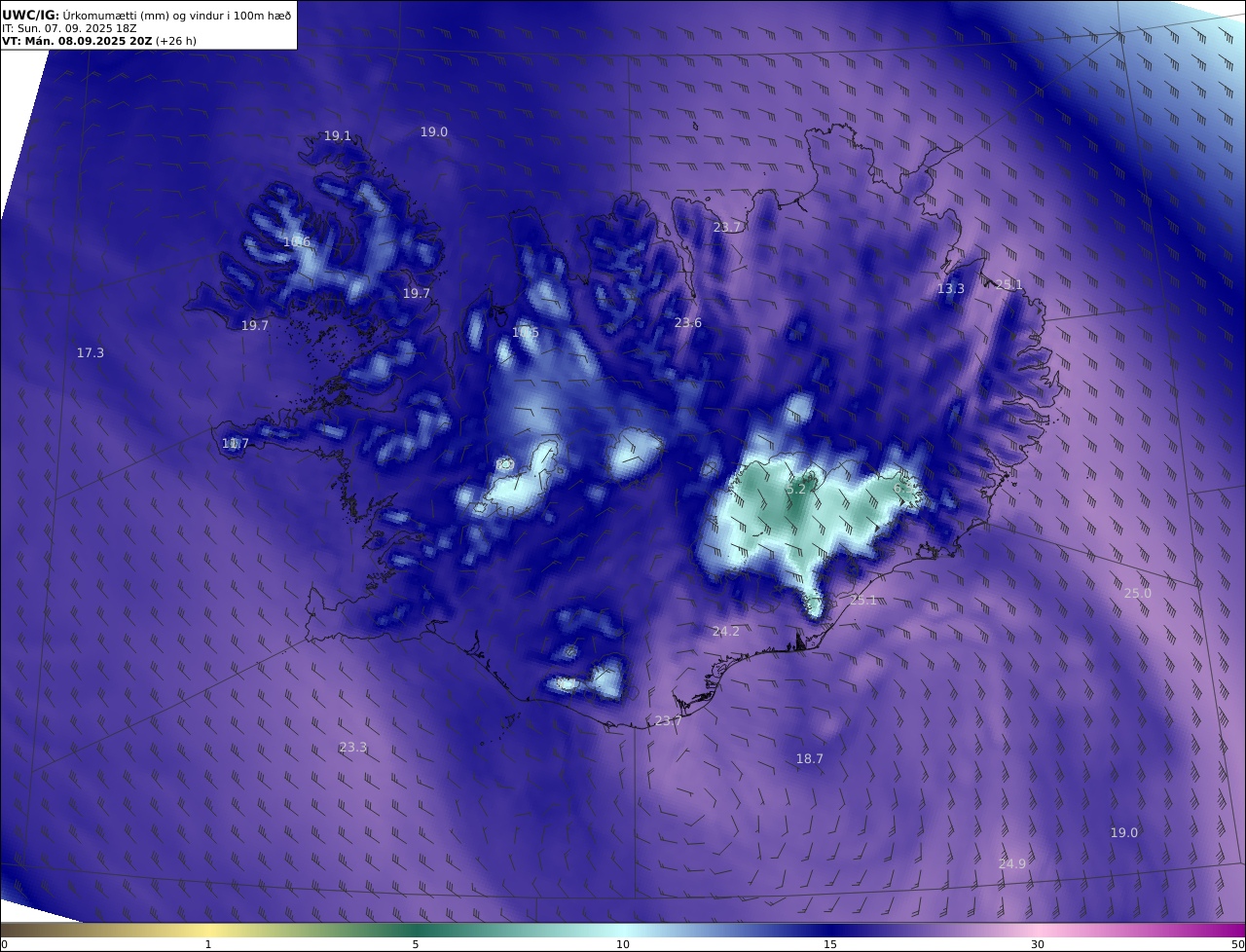Click the colorbar tick label '5'
This screenshot has height=952, width=1246.
point(416,944)
